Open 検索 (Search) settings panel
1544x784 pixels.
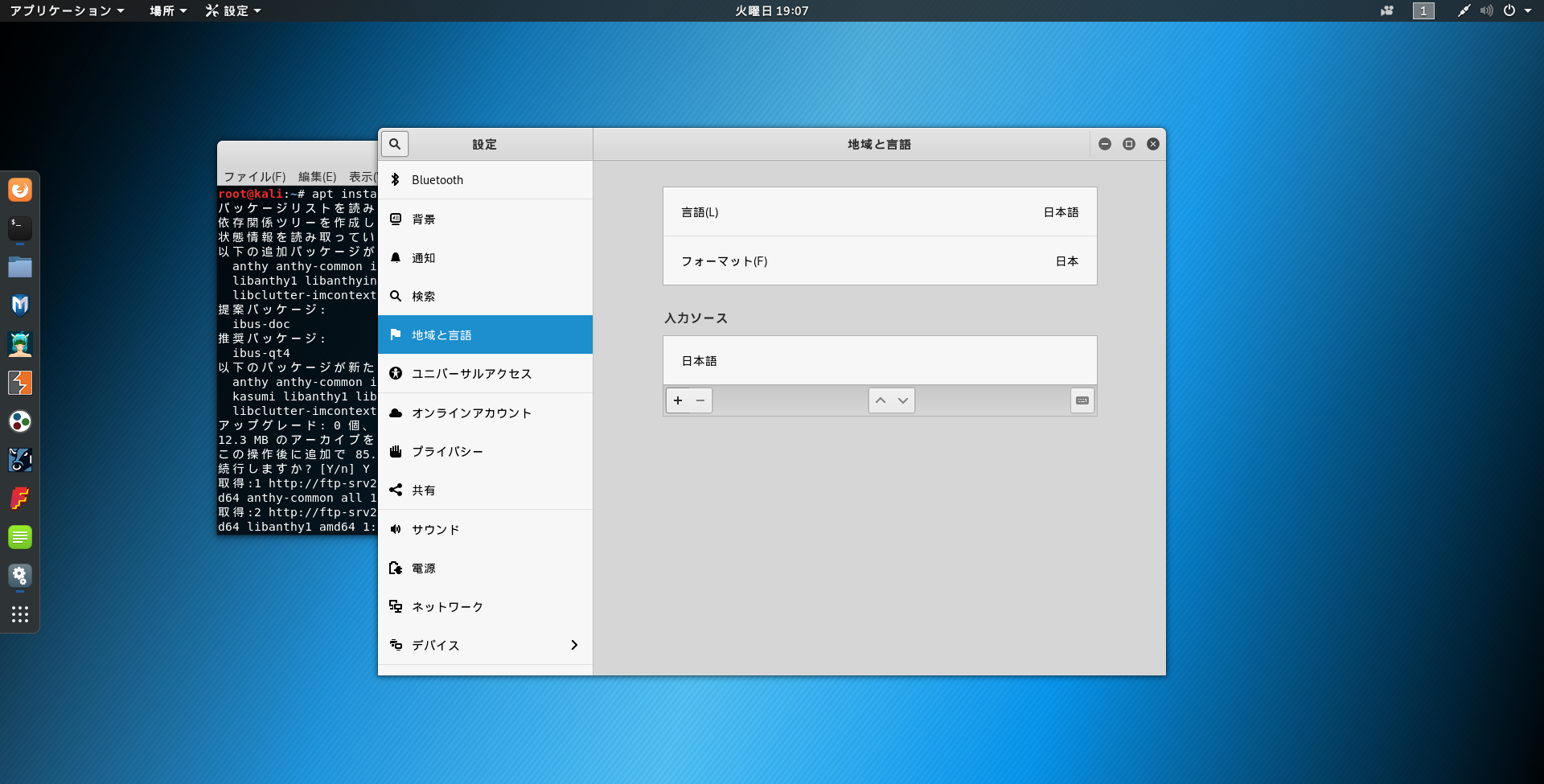point(485,296)
